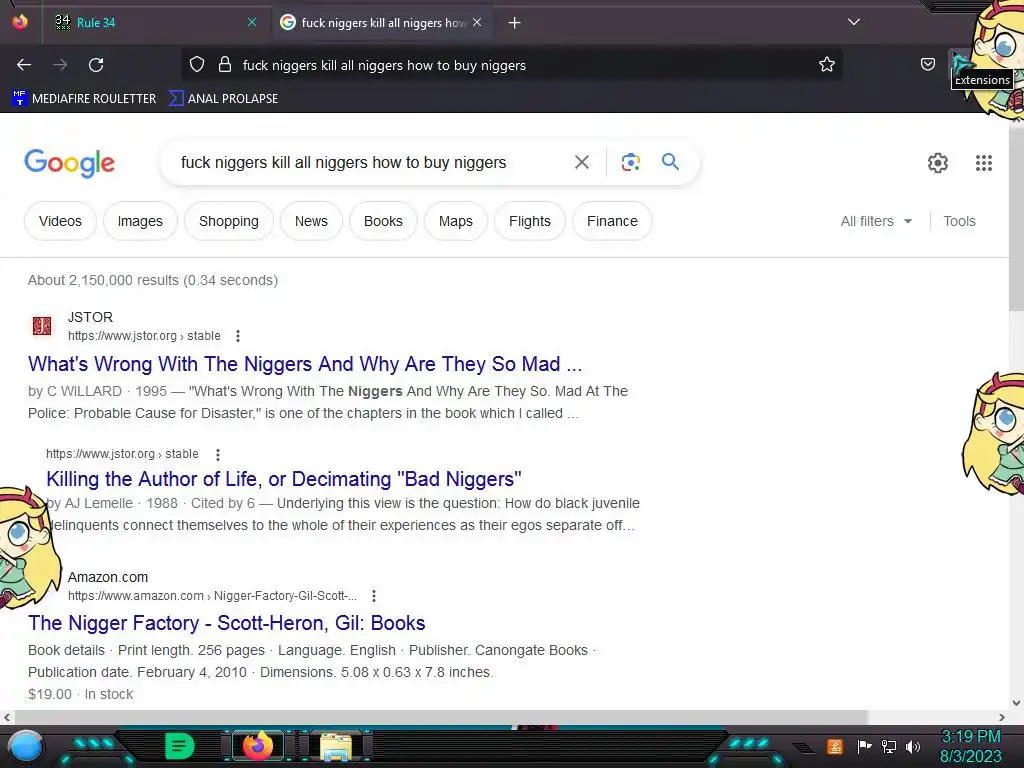Screen dimensions: 1024x768
Task: Go to Google homepage via logo
Action: pos(69,163)
